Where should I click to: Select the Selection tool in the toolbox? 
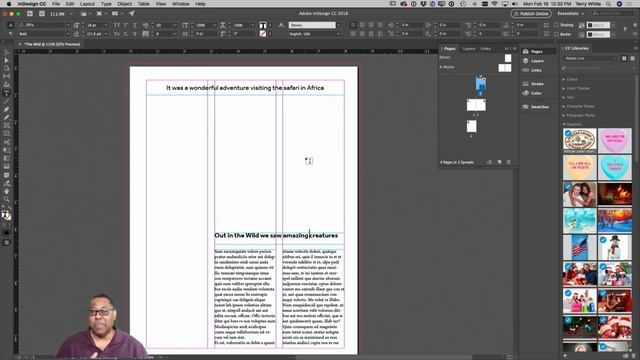(x=6, y=53)
